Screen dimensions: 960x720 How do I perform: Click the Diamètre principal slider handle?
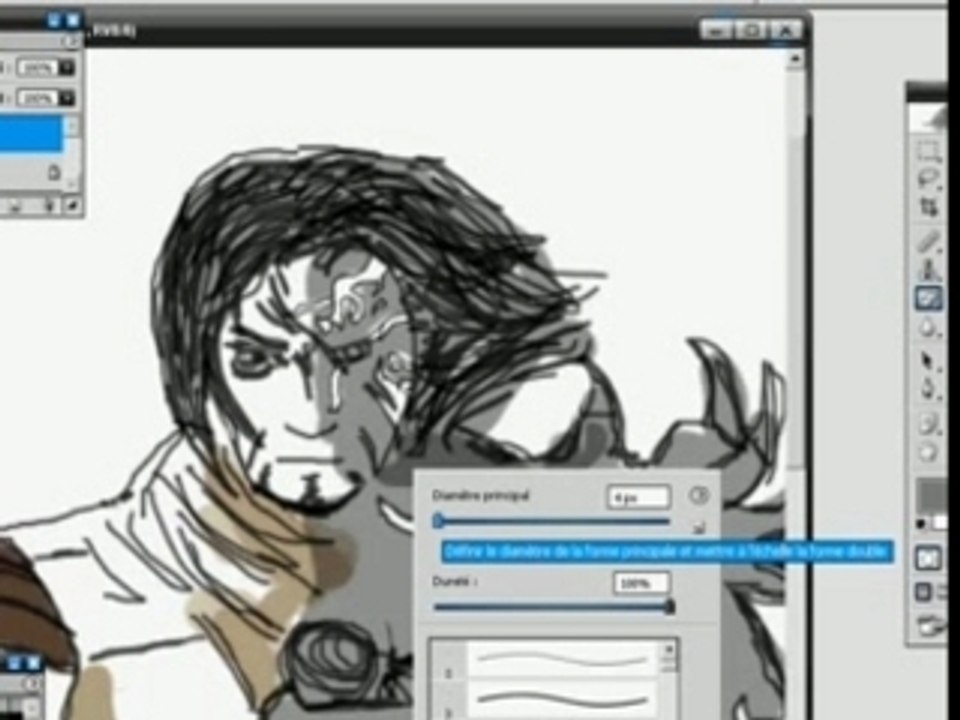[x=438, y=521]
